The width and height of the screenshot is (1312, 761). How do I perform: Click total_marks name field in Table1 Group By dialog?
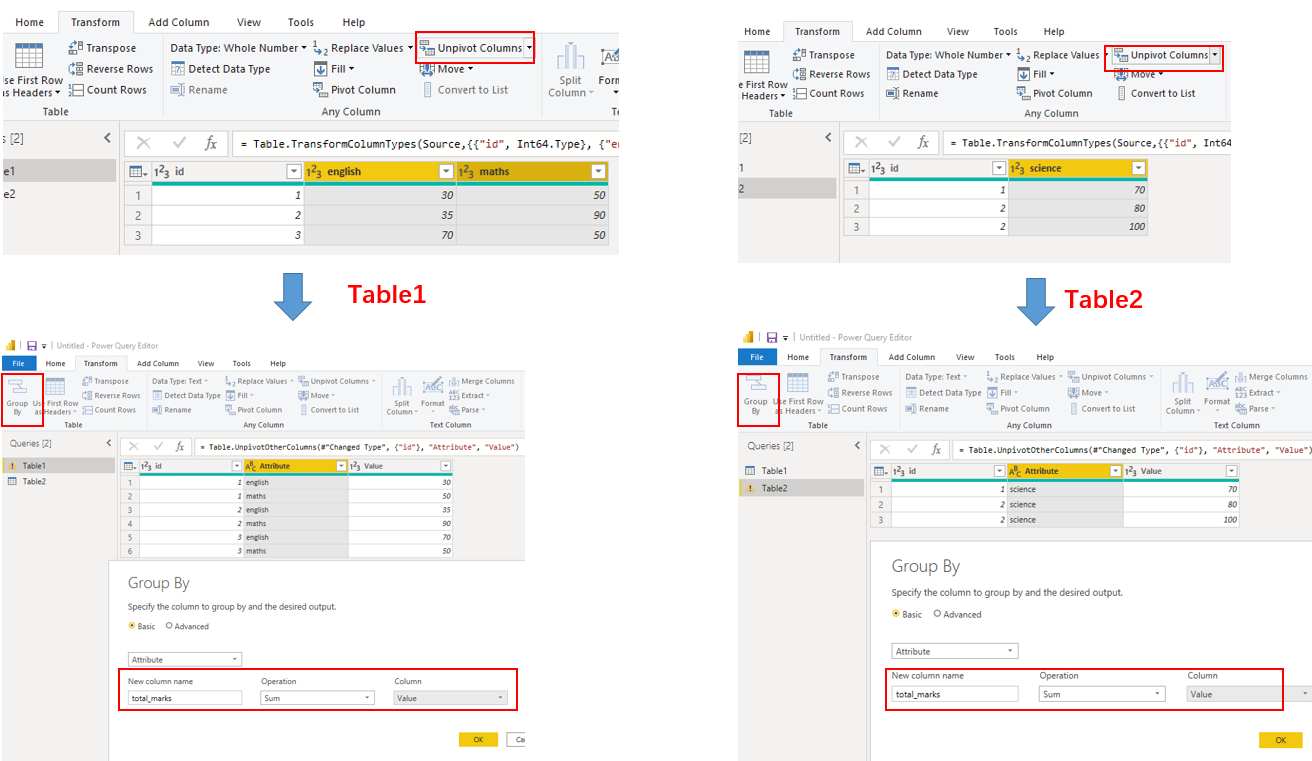pyautogui.click(x=185, y=698)
